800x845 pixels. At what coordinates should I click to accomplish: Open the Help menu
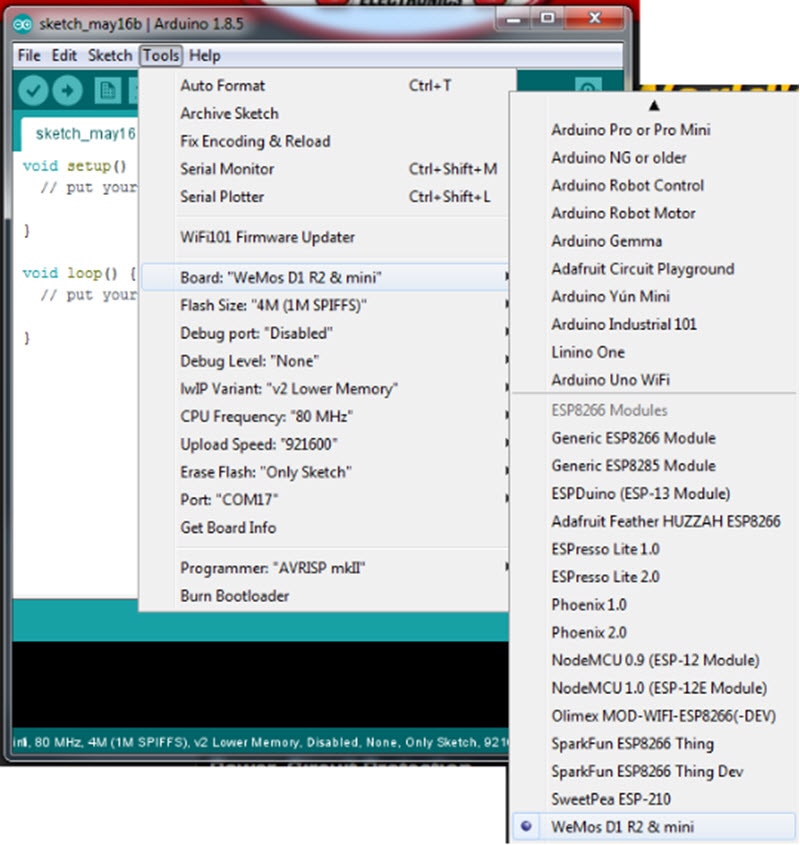(x=205, y=55)
